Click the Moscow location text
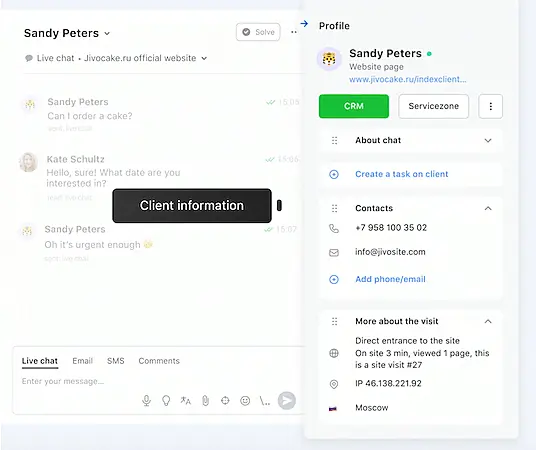The height and width of the screenshot is (450, 536). [x=372, y=408]
